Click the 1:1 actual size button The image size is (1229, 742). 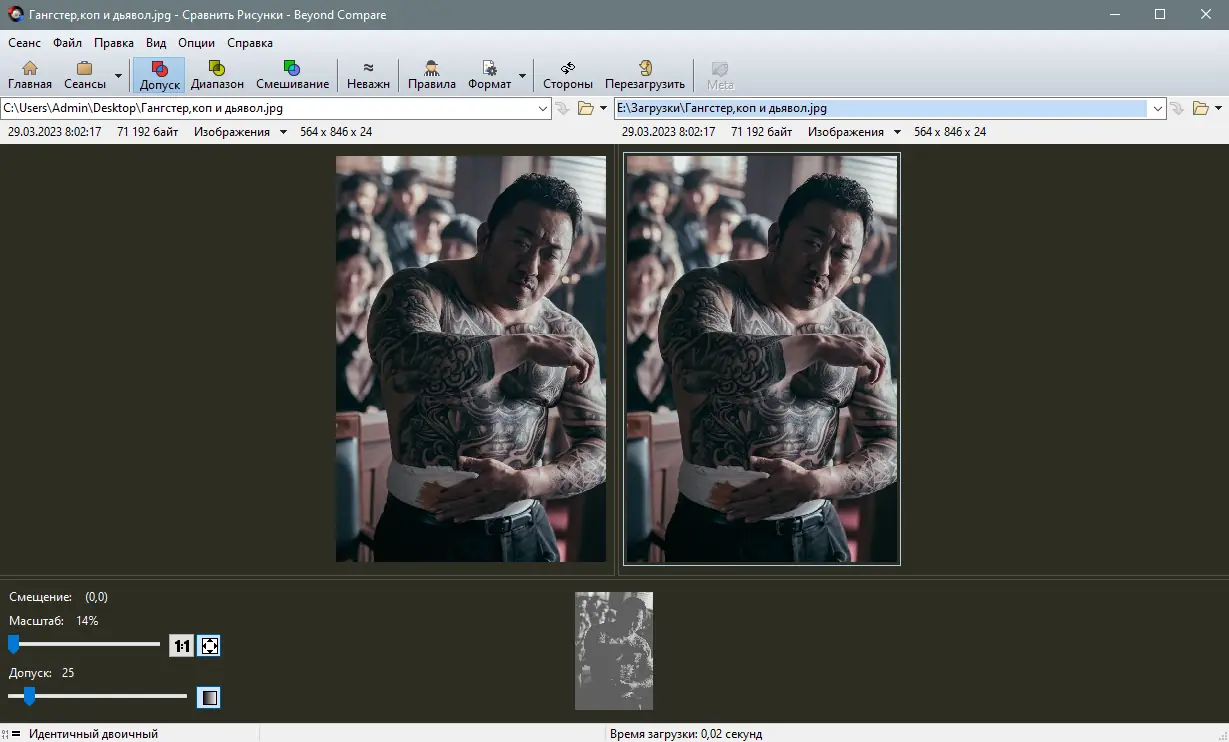click(181, 646)
